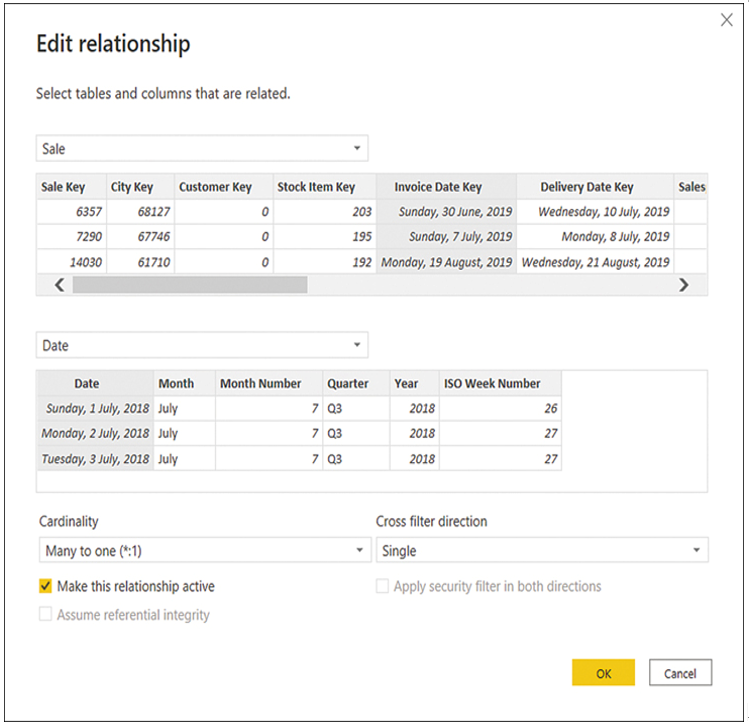Image resolution: width=749 pixels, height=725 pixels.
Task: Click the left scroll arrow of Sale table
Action: click(59, 285)
